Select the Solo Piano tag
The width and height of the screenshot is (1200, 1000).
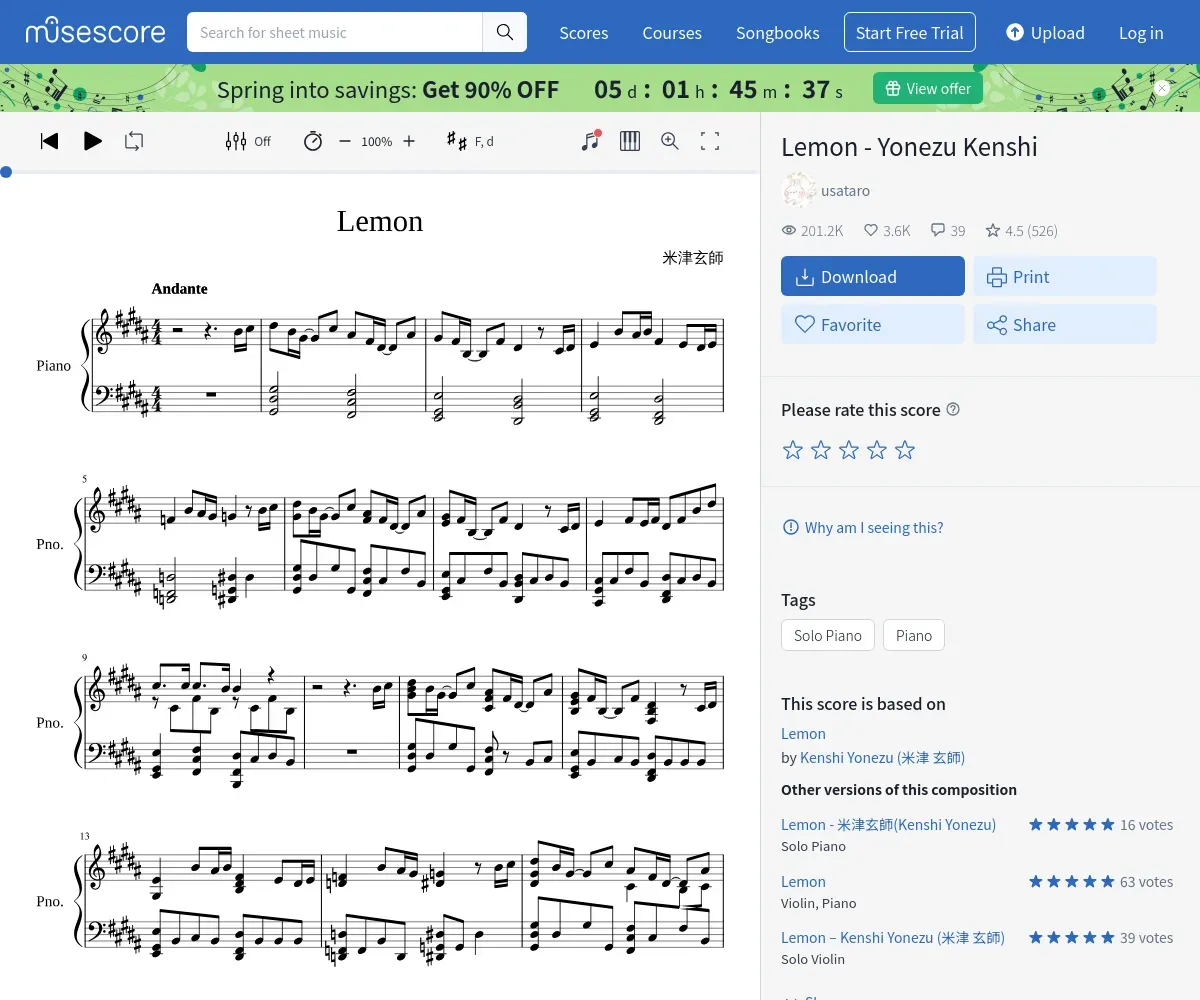coord(828,635)
